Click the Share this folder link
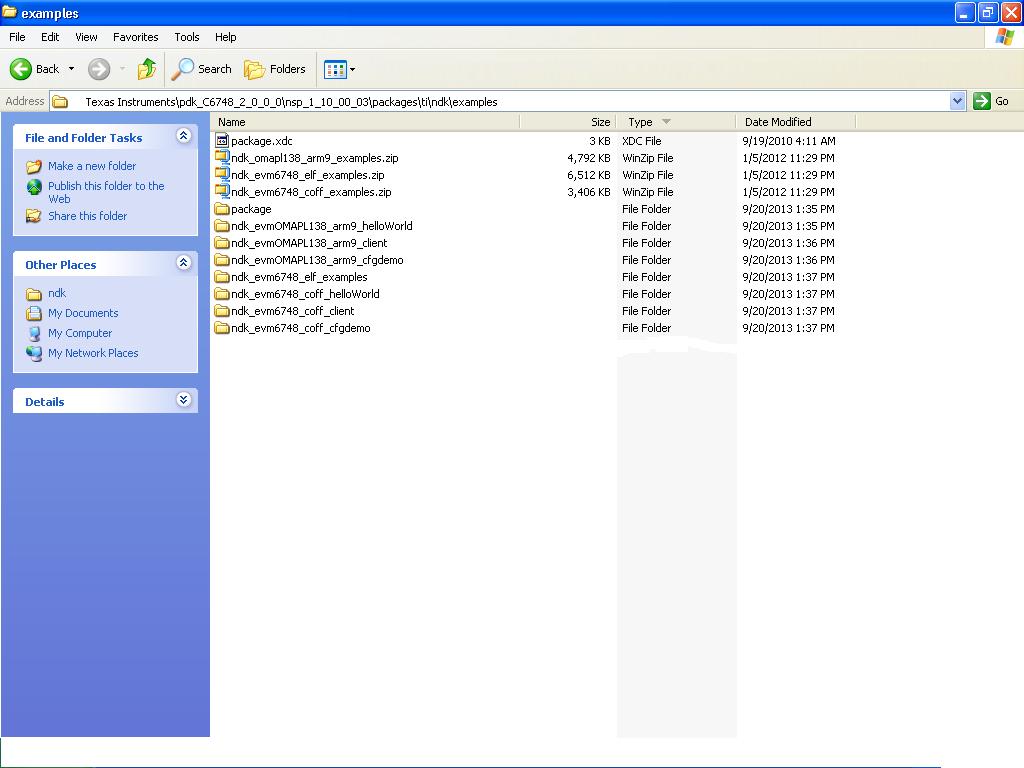 tap(88, 216)
